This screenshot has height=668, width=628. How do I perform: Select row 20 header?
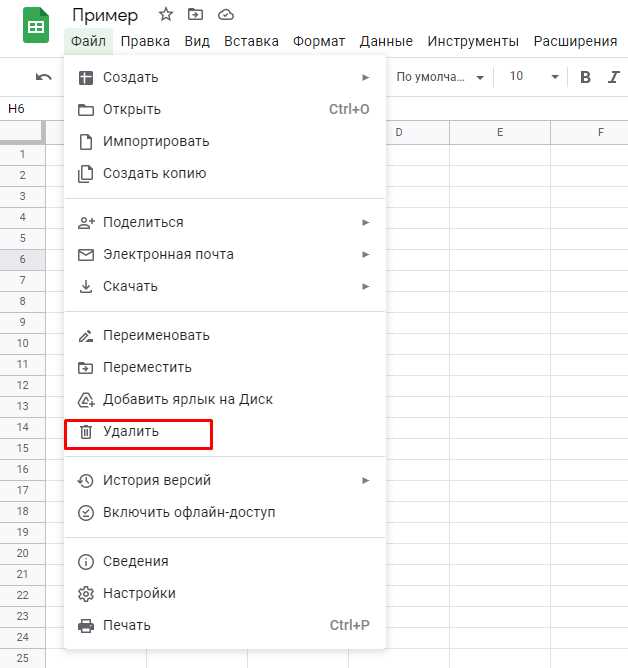click(23, 553)
